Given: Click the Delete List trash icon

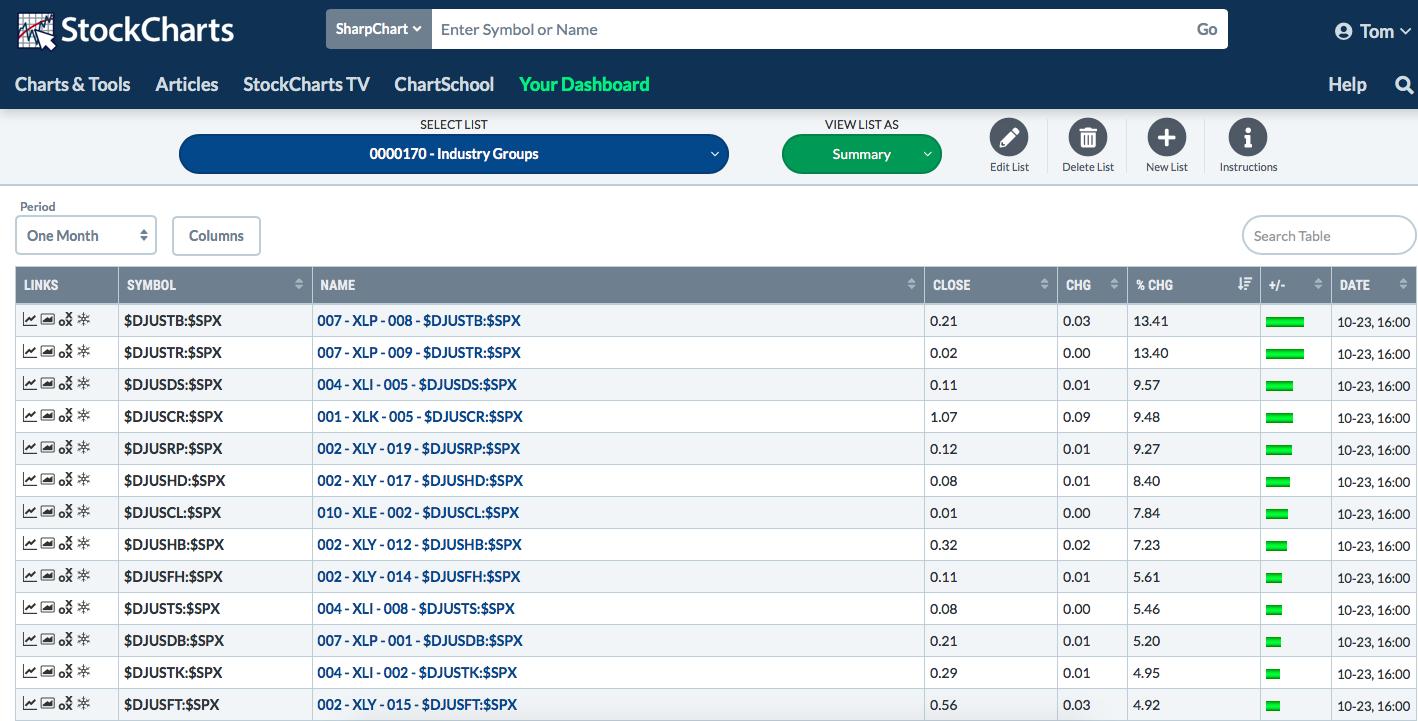Looking at the screenshot, I should [x=1088, y=137].
